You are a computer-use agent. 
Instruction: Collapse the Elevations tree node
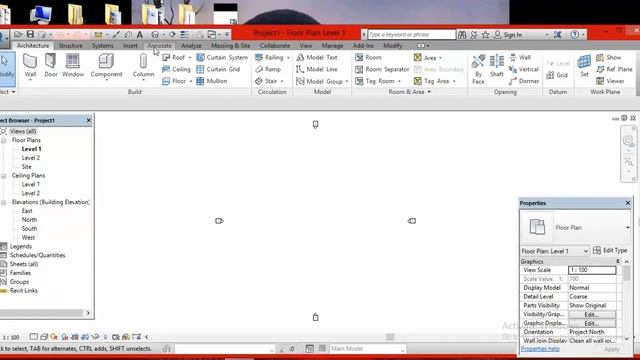[4, 202]
